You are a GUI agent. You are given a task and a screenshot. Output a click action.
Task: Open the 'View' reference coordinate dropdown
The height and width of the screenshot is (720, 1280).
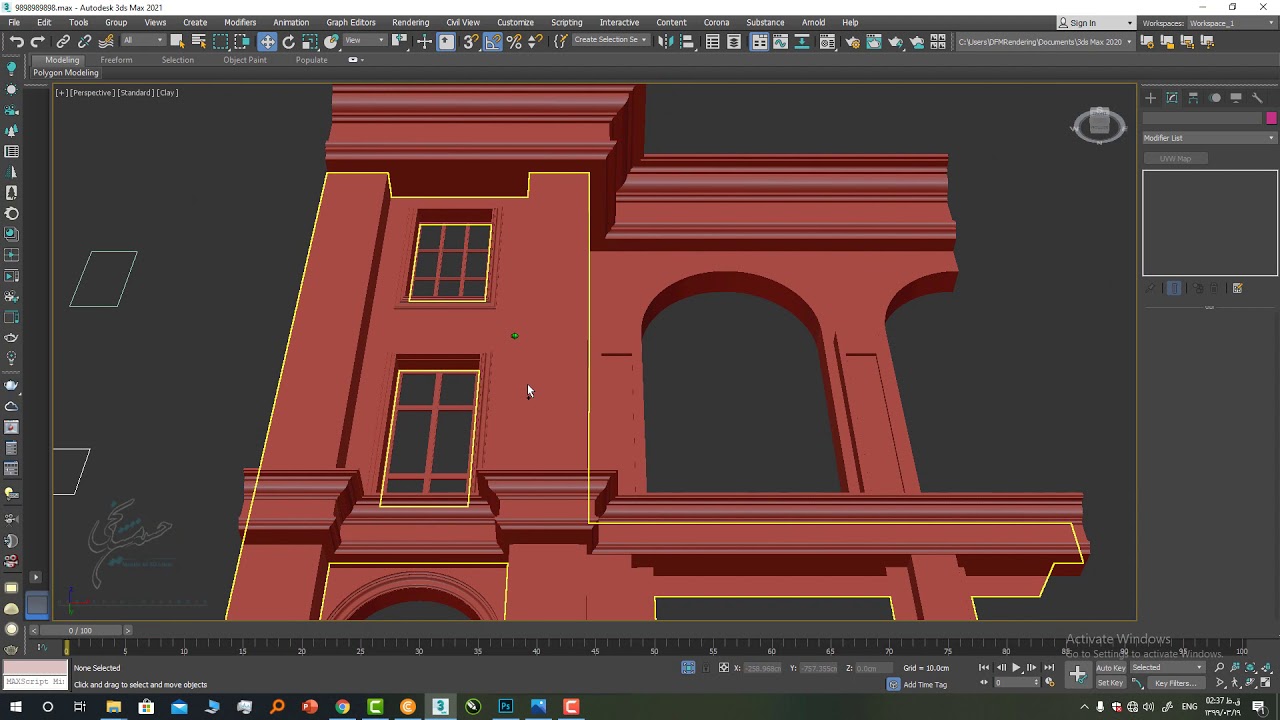pyautogui.click(x=365, y=40)
